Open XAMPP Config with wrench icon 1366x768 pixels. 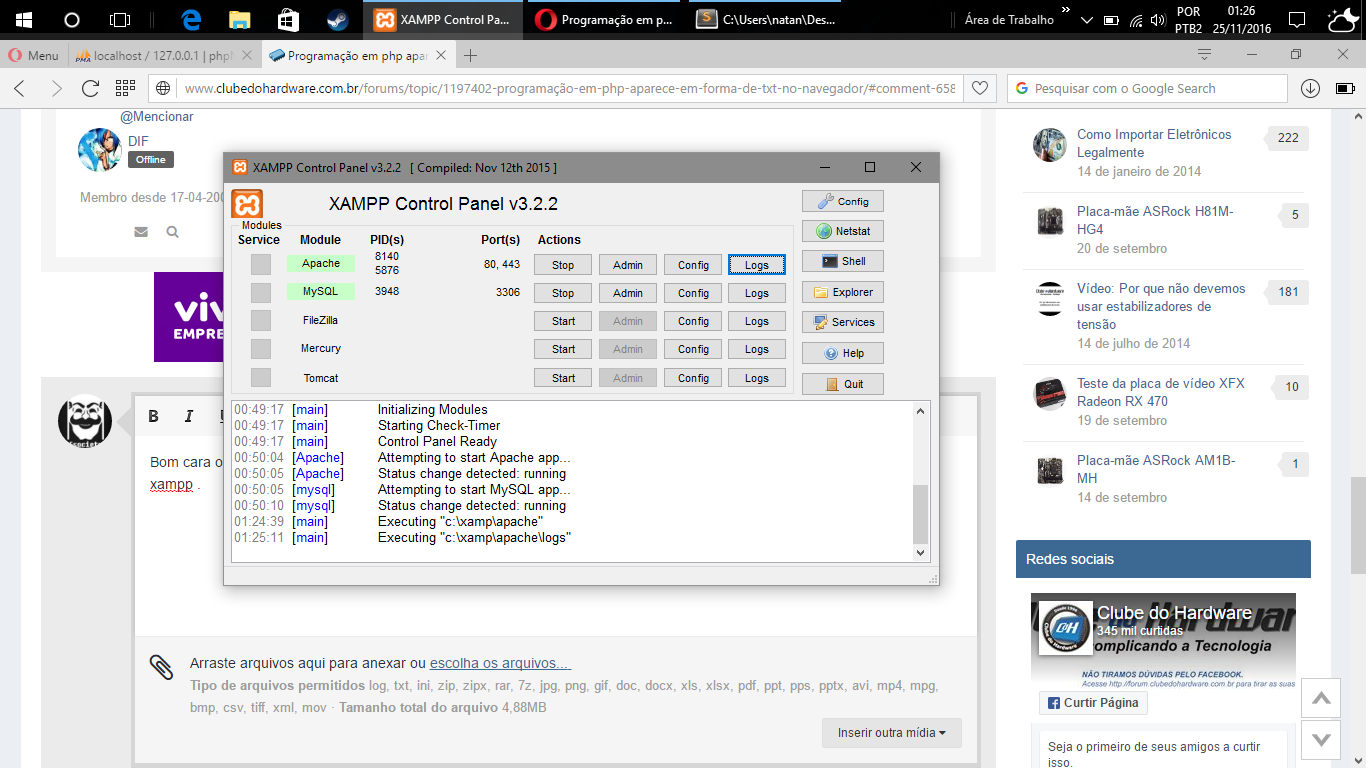843,201
